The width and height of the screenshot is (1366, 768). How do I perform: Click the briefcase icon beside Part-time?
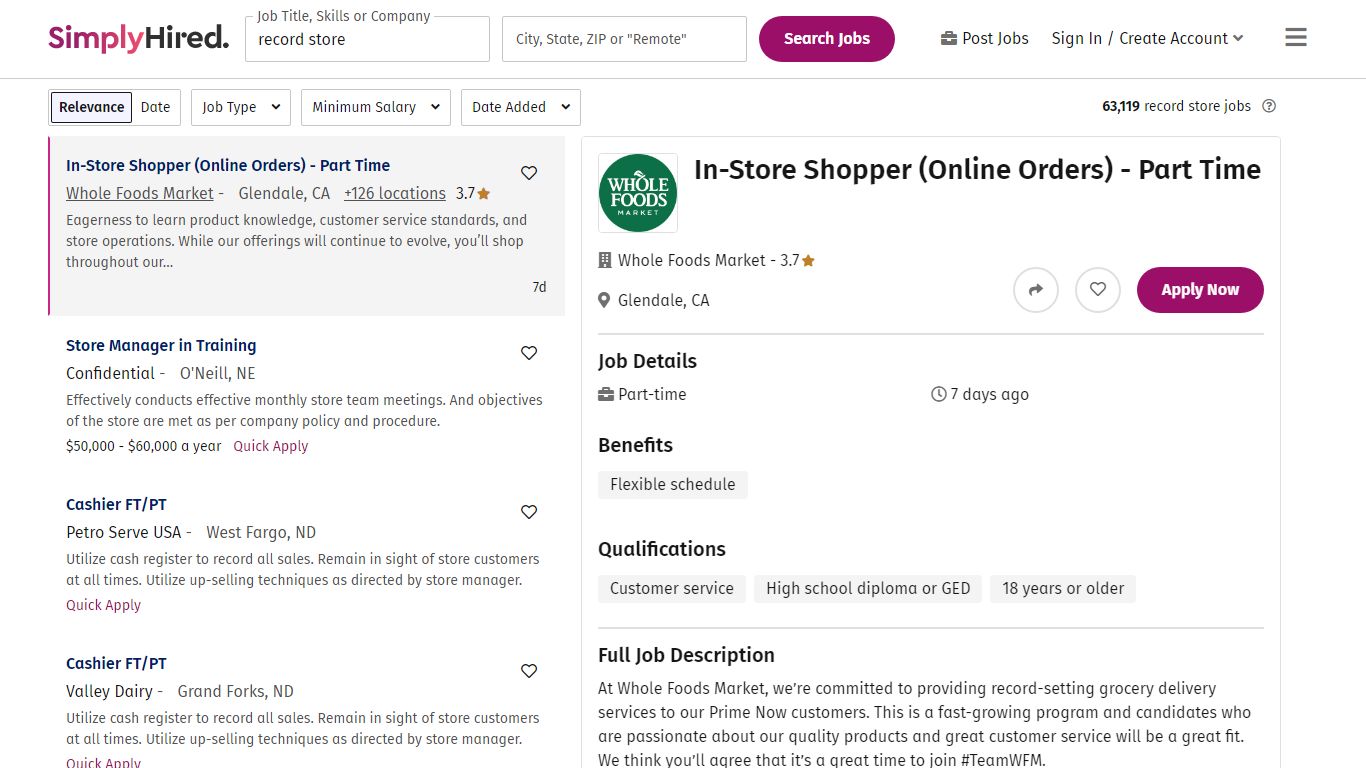pos(606,394)
